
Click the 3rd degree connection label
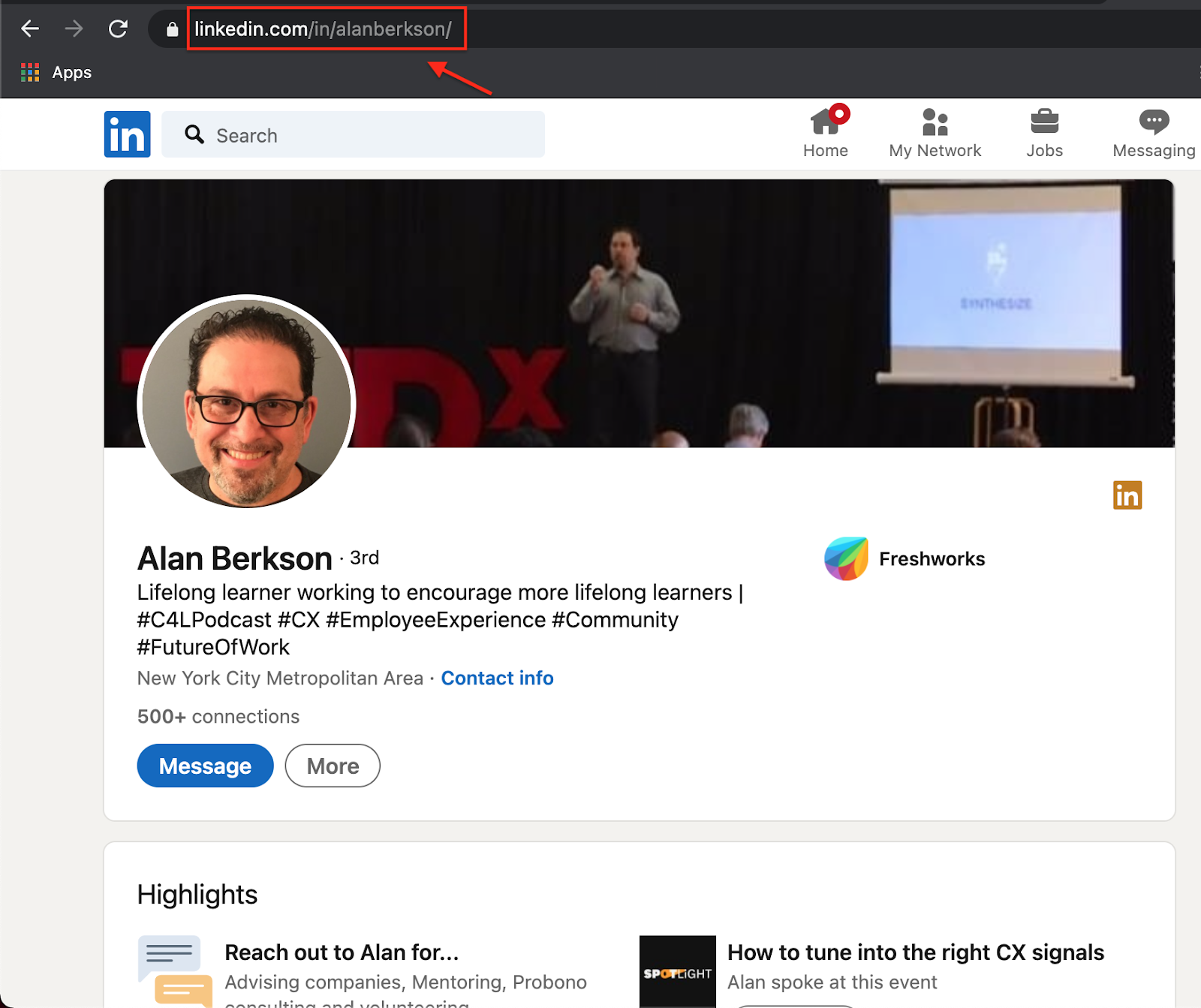click(x=364, y=558)
